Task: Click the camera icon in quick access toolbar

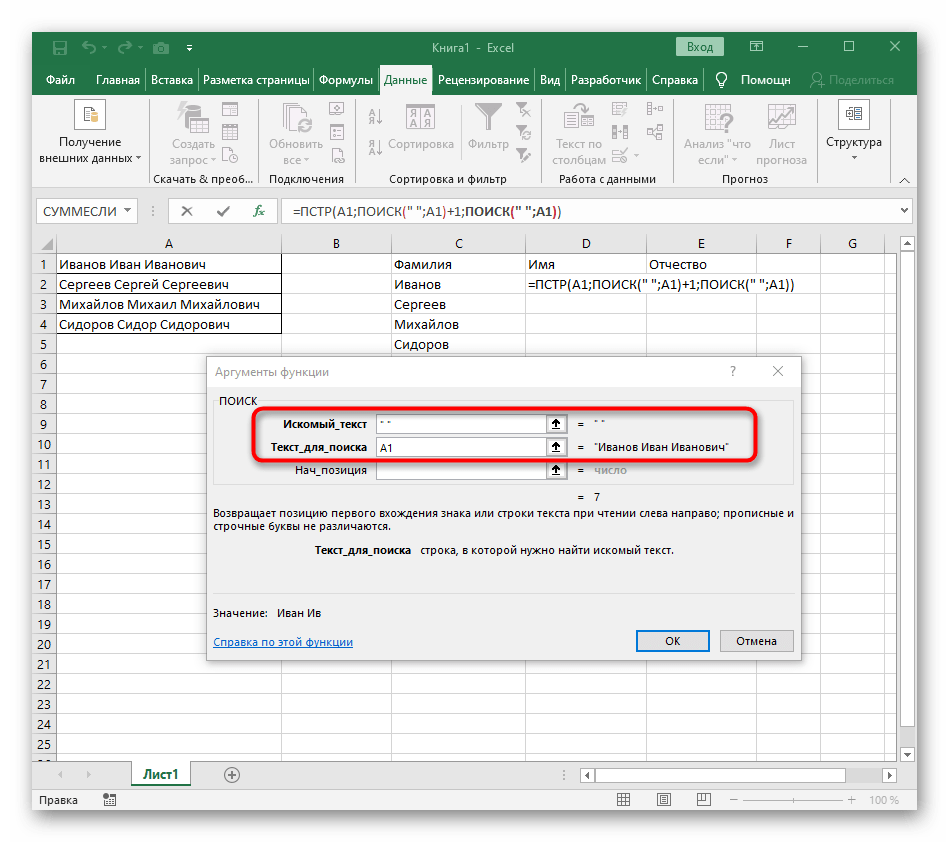Action: (160, 48)
